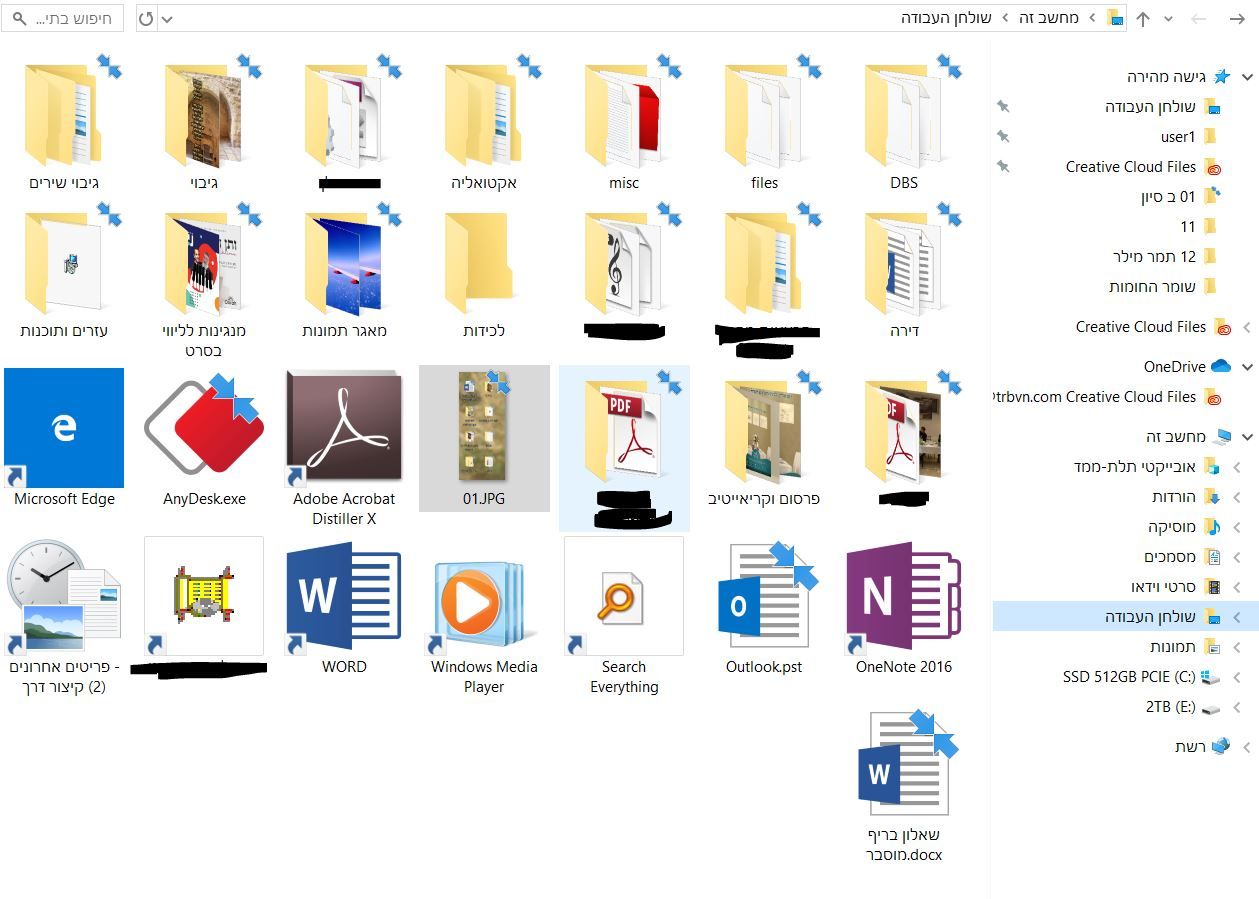Click the recent locations chevron beside navigation arrows
This screenshot has height=899, width=1259.
(x=1169, y=19)
